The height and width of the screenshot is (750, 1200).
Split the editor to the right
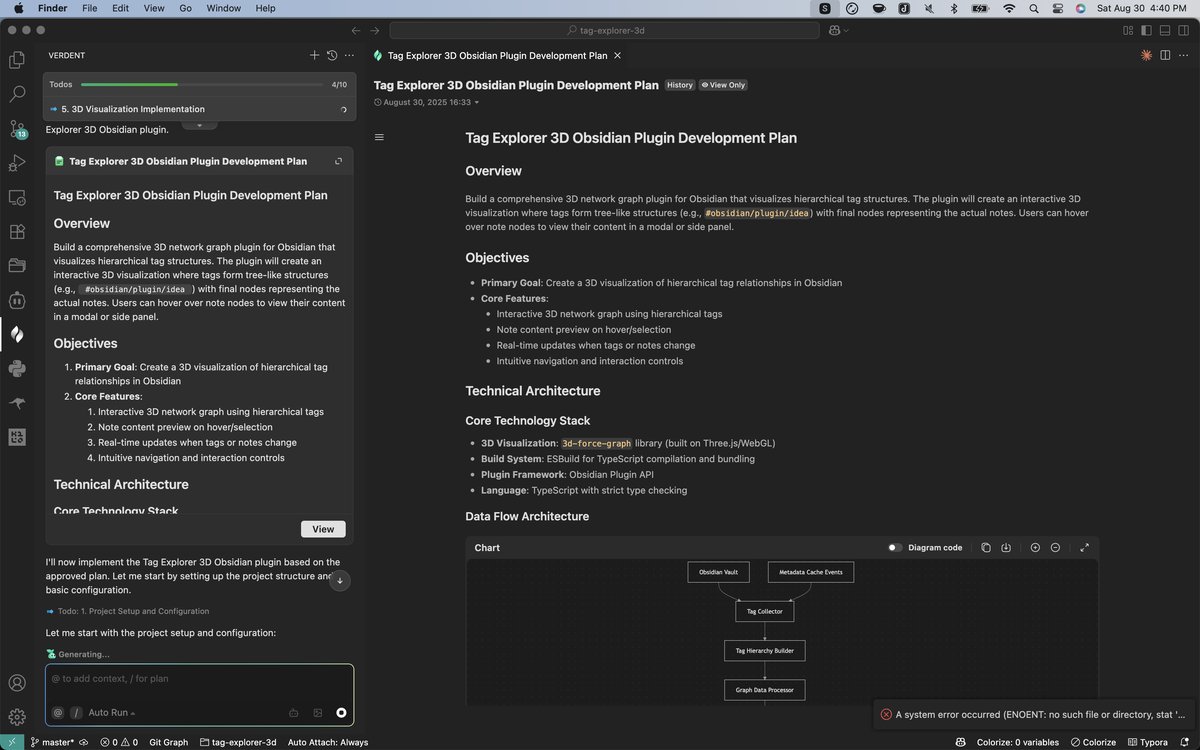(1165, 56)
